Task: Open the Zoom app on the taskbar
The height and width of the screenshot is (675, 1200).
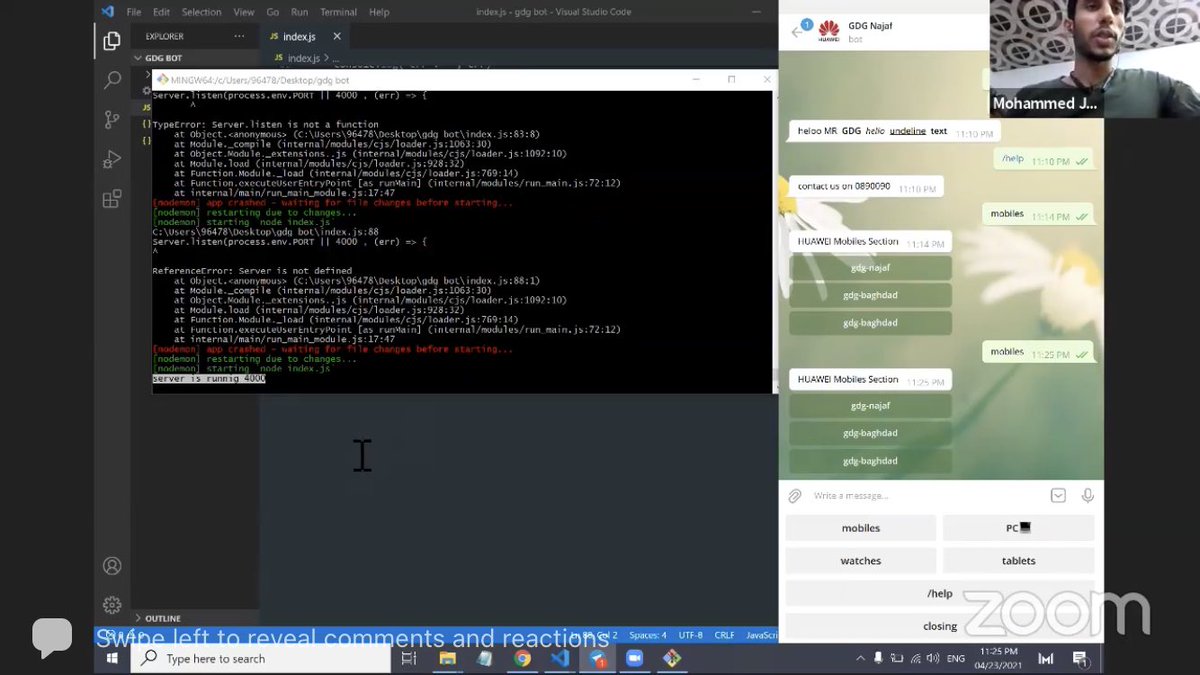Action: pos(634,658)
